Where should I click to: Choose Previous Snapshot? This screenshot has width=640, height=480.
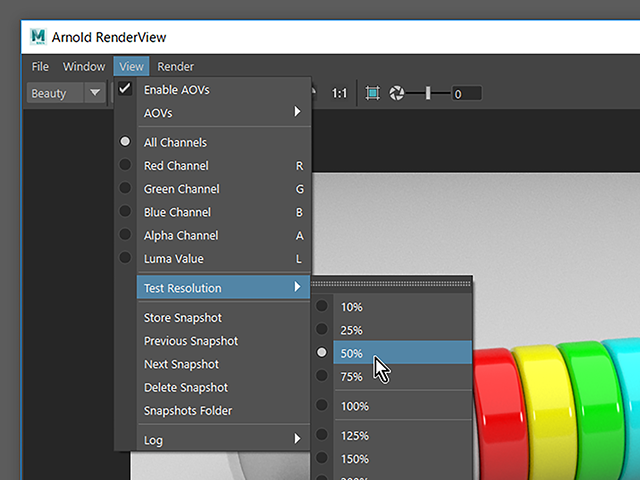click(x=224, y=341)
